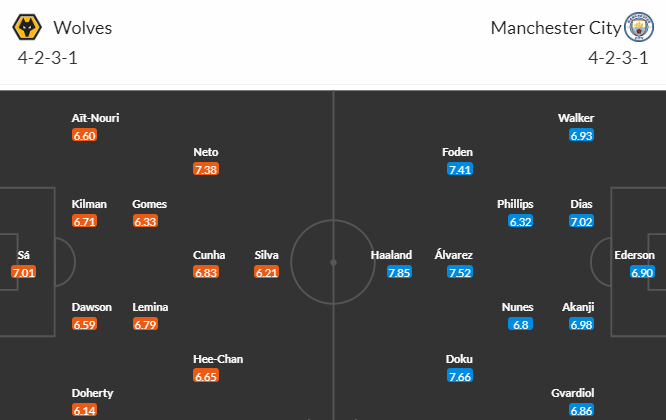Click the Wolves club crest icon
The image size is (666, 420).
(27, 27)
